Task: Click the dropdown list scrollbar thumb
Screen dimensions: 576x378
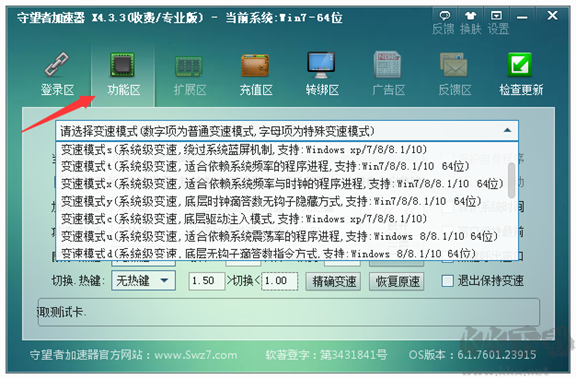Action: pos(511,180)
